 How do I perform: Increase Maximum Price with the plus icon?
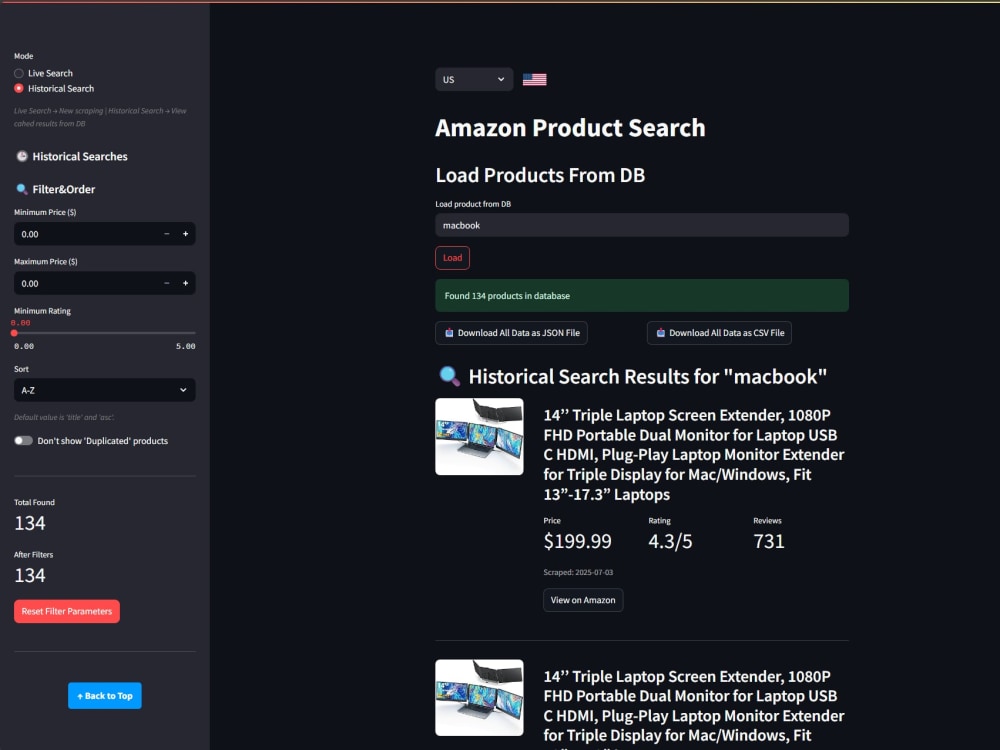pos(186,283)
